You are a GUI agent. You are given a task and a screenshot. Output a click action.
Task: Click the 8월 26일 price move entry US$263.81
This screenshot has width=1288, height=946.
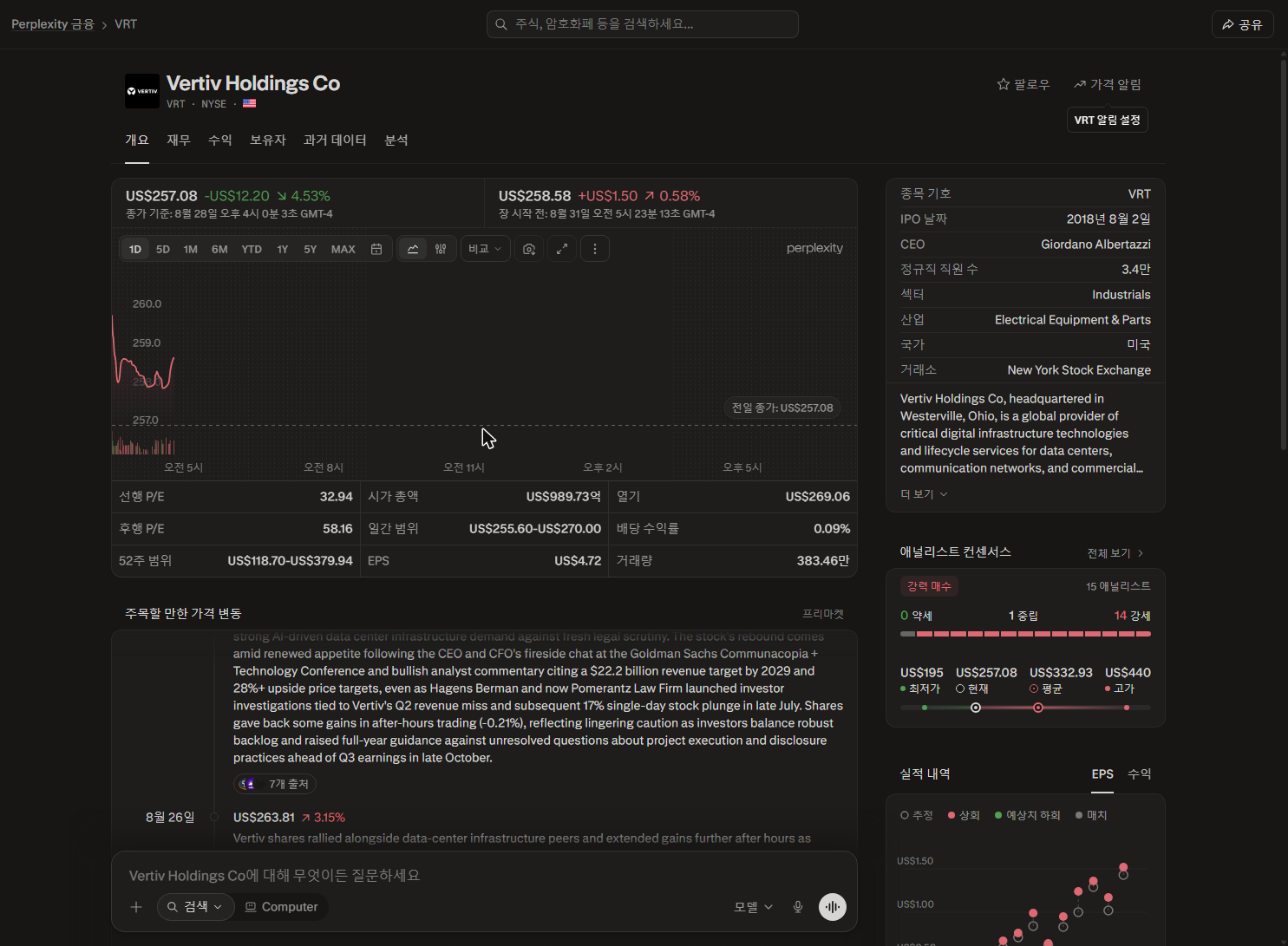tap(264, 817)
